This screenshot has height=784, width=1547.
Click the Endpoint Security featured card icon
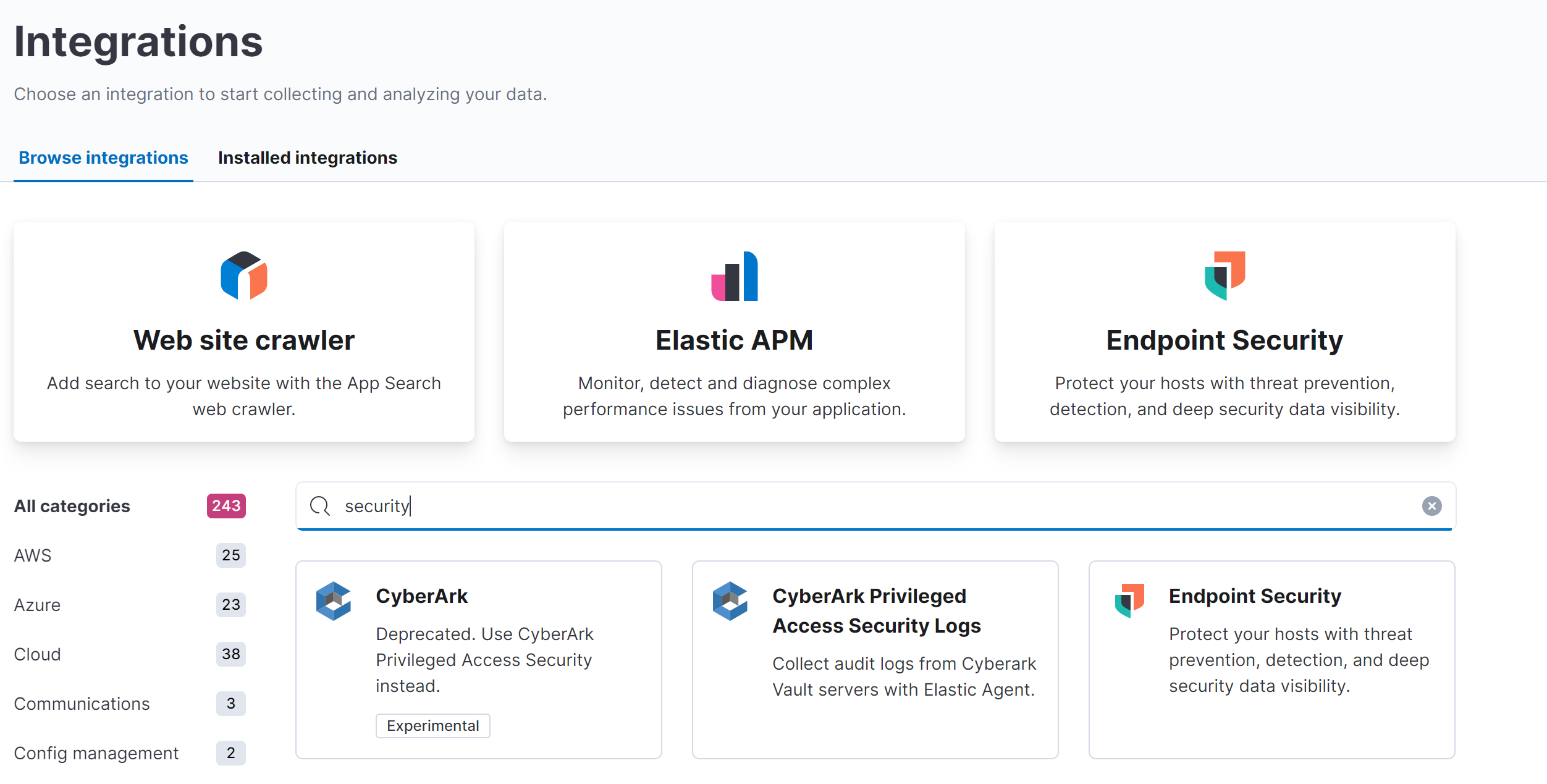1225,276
